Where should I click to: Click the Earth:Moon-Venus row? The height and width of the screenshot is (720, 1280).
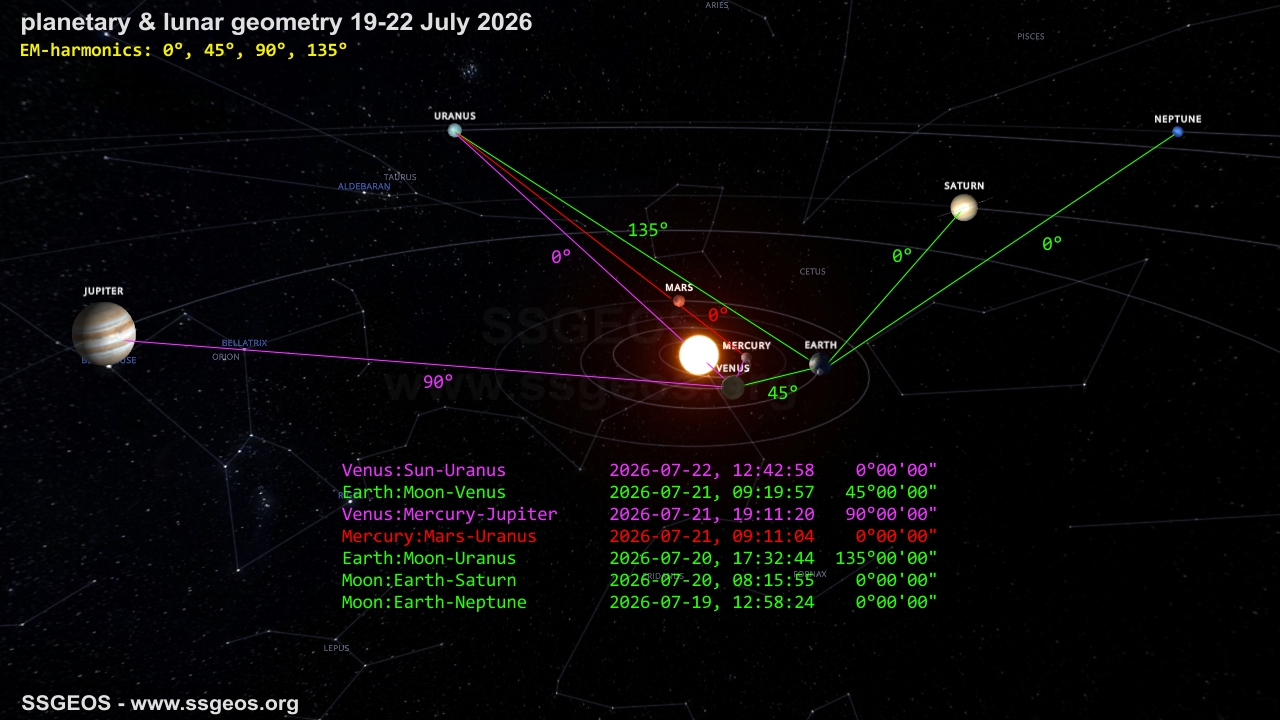(x=640, y=492)
